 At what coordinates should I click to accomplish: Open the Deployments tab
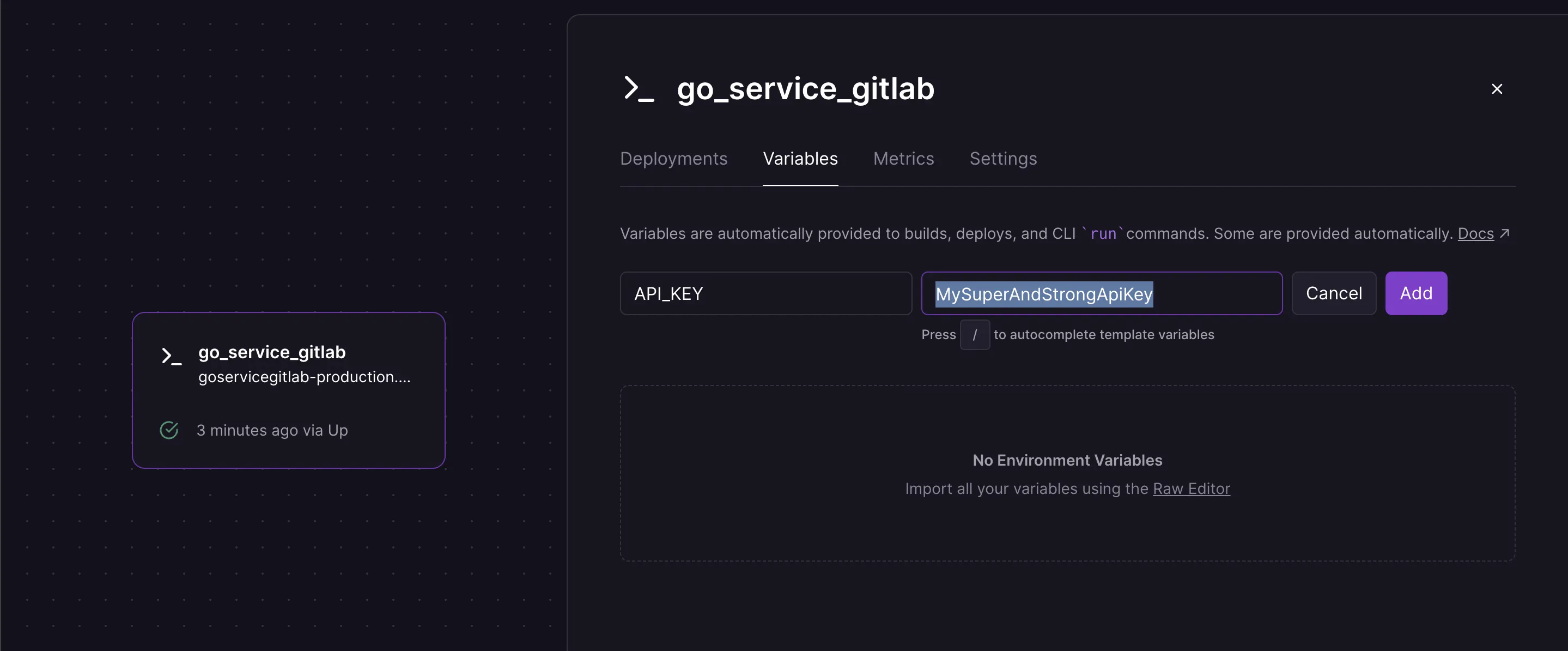673,158
